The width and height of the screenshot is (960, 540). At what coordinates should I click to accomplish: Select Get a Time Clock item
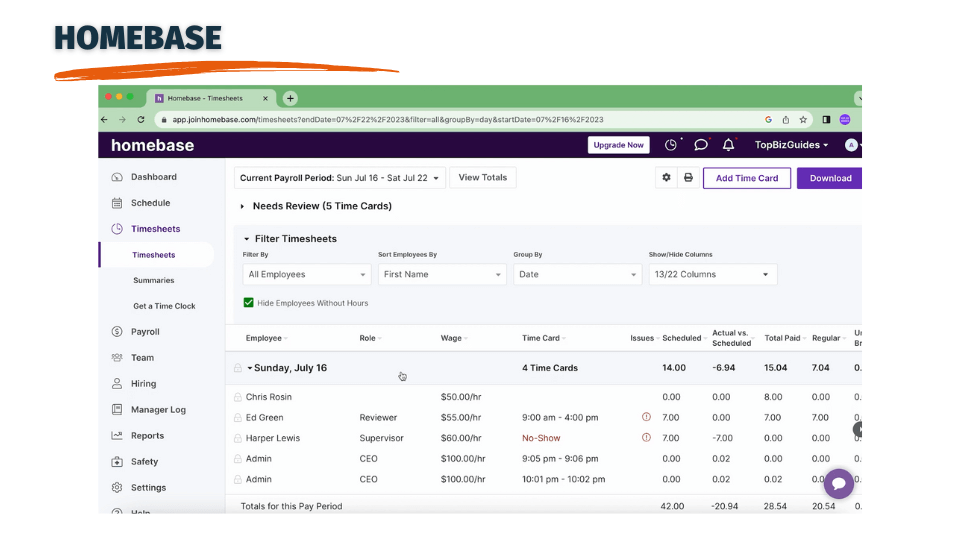pos(164,306)
